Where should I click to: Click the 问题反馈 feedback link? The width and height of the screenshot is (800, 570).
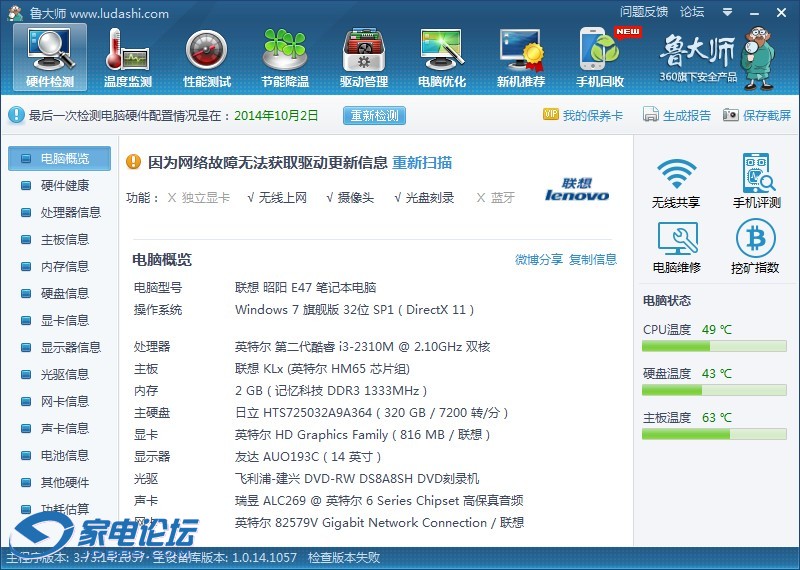(x=644, y=12)
